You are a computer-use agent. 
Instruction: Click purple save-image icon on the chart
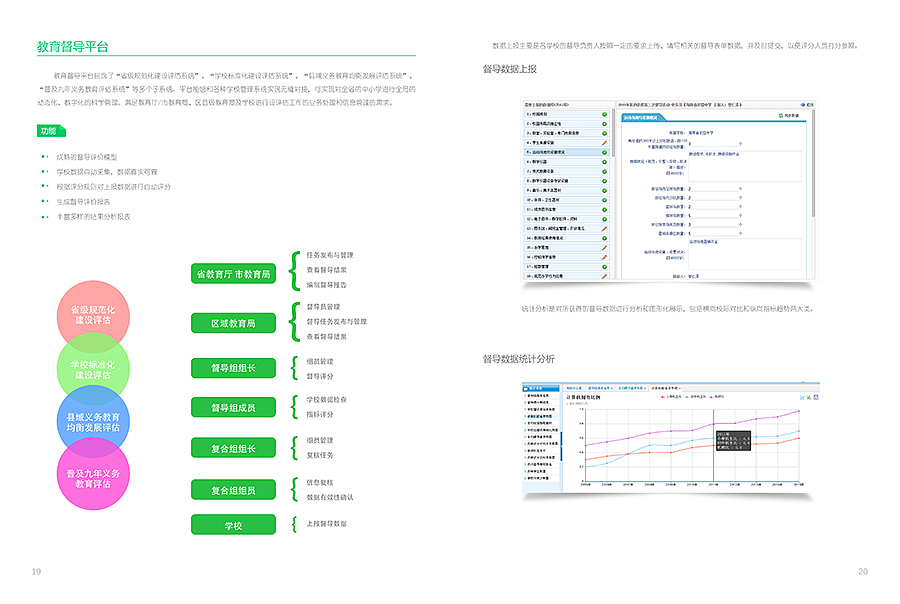coord(816,397)
